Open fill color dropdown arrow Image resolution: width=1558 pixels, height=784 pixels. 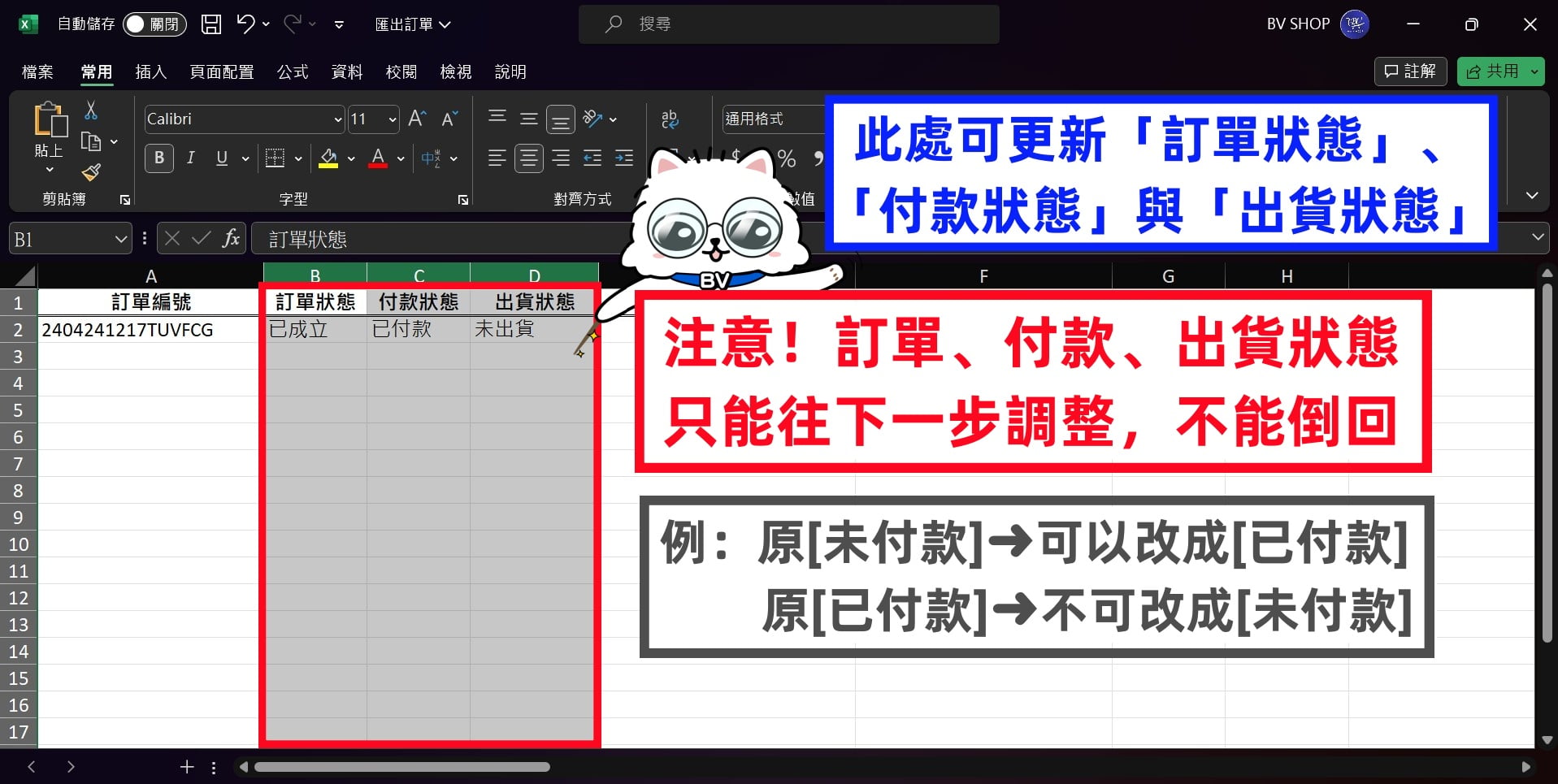pyautogui.click(x=351, y=159)
